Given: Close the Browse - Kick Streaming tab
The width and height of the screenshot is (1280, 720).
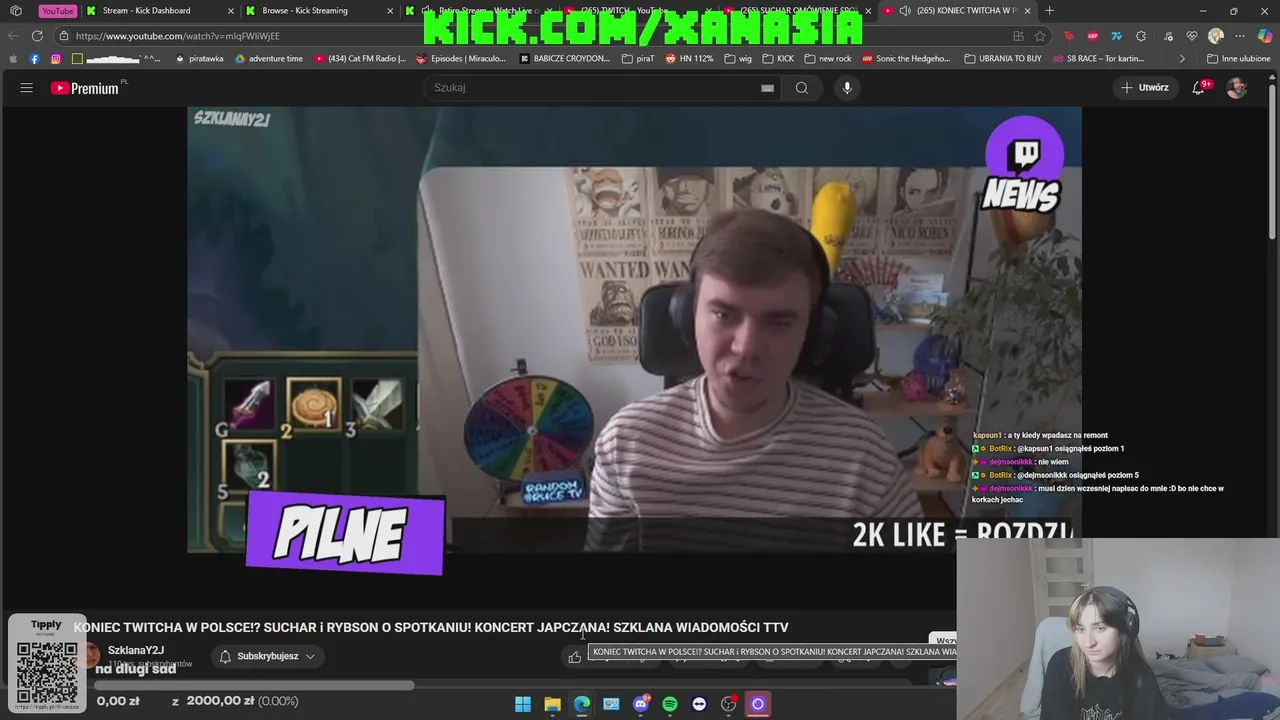Looking at the screenshot, I should point(390,11).
